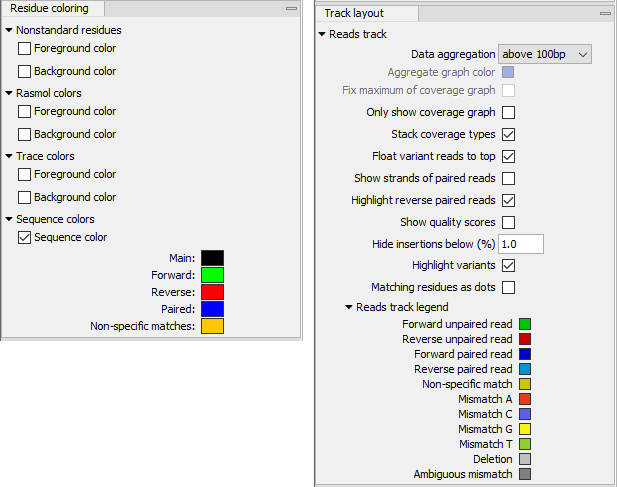Uncheck the Sequence color checkbox
This screenshot has width=617, height=487.
point(25,238)
